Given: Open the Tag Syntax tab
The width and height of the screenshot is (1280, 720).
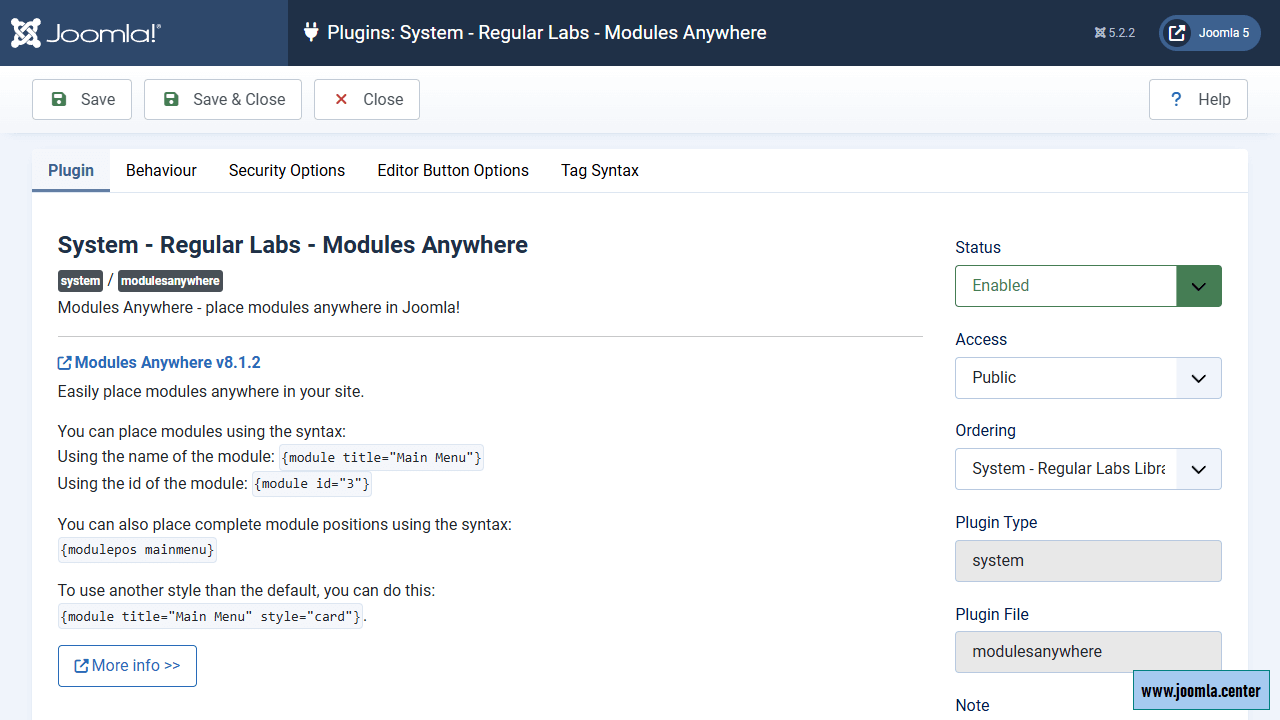Looking at the screenshot, I should 600,171.
